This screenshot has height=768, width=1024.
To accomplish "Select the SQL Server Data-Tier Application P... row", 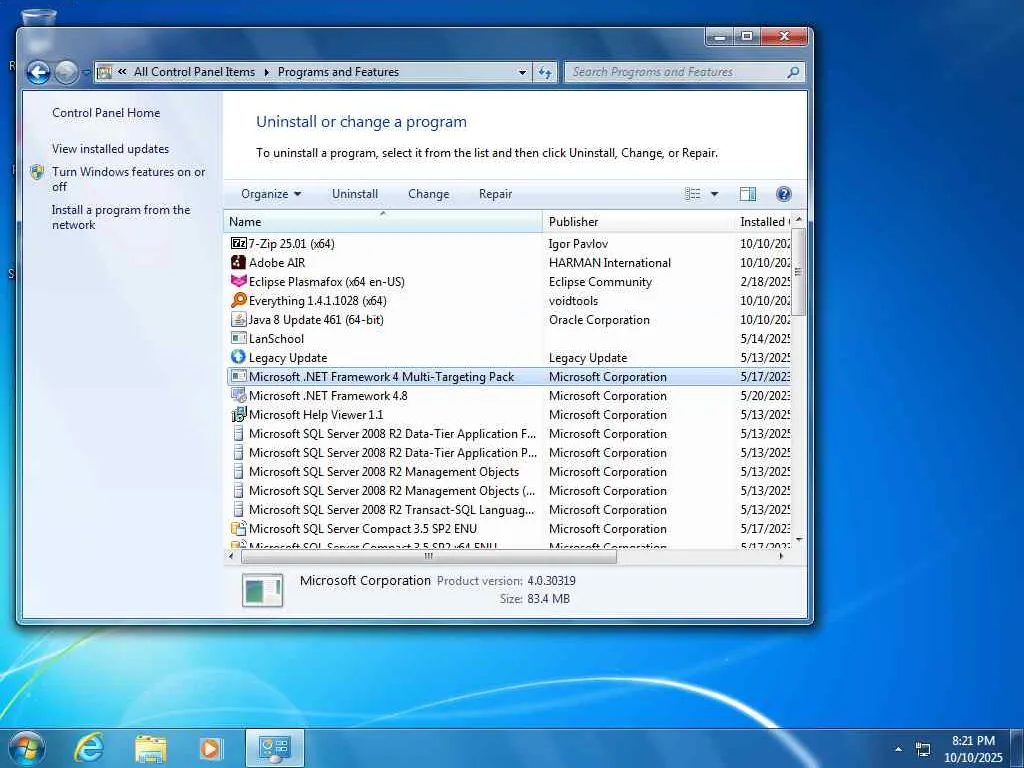I will pos(507,453).
